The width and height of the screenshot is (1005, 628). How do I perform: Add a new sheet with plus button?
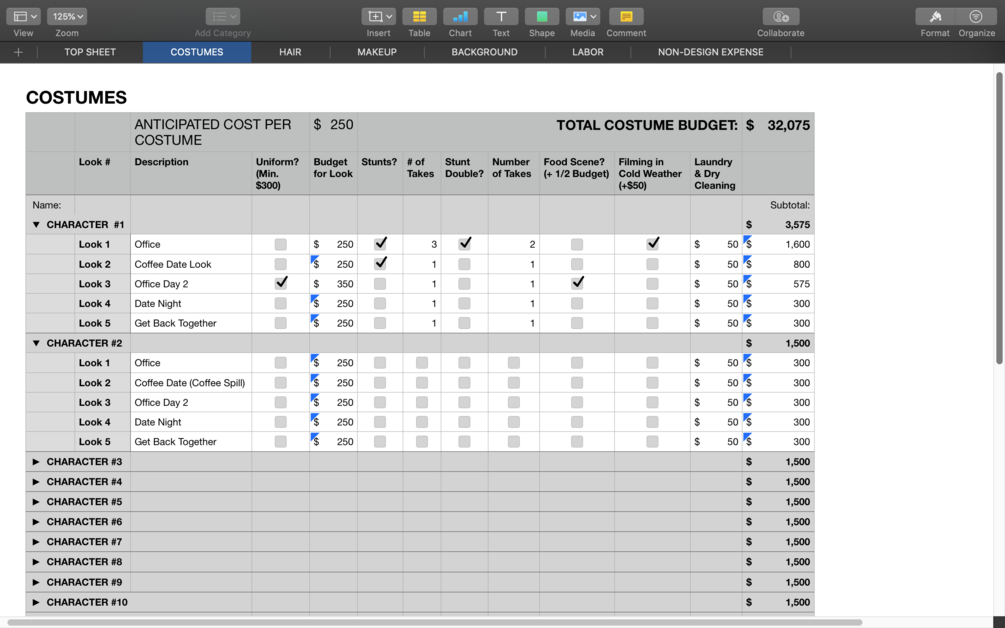pyautogui.click(x=18, y=52)
